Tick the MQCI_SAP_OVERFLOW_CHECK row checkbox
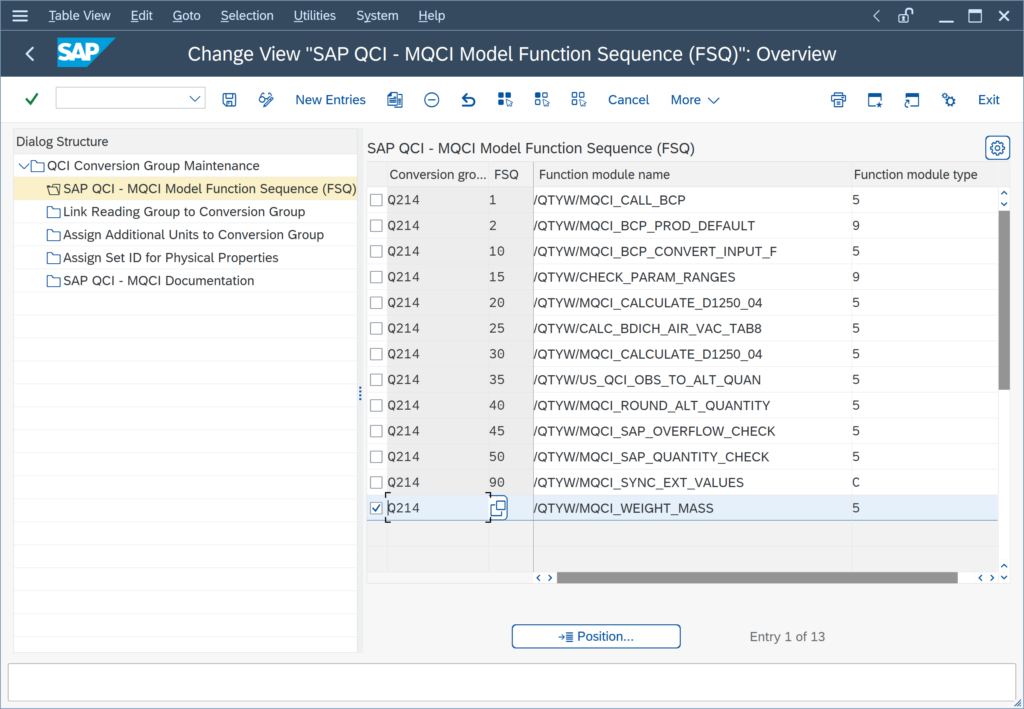Viewport: 1024px width, 709px height. click(x=376, y=431)
